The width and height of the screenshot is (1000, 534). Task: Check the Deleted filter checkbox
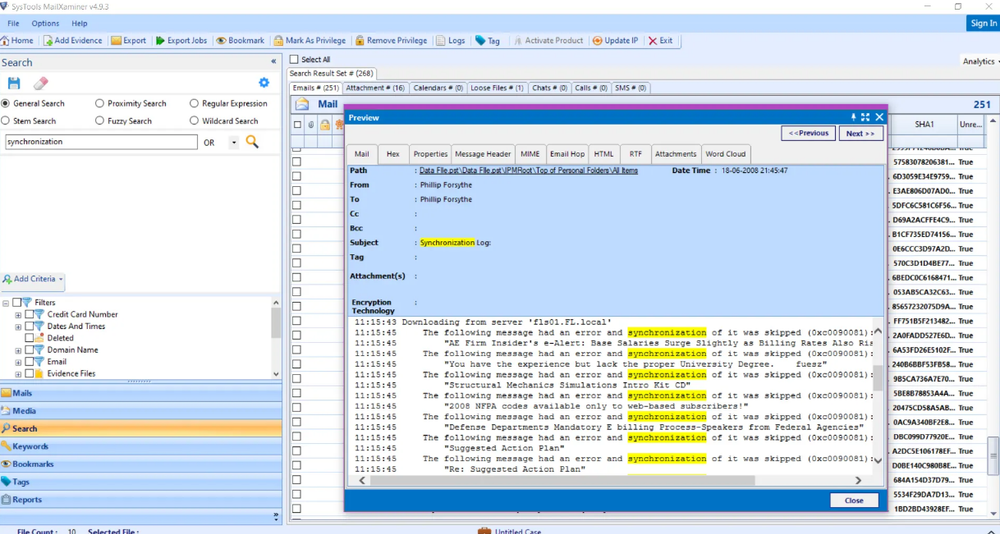click(29, 337)
